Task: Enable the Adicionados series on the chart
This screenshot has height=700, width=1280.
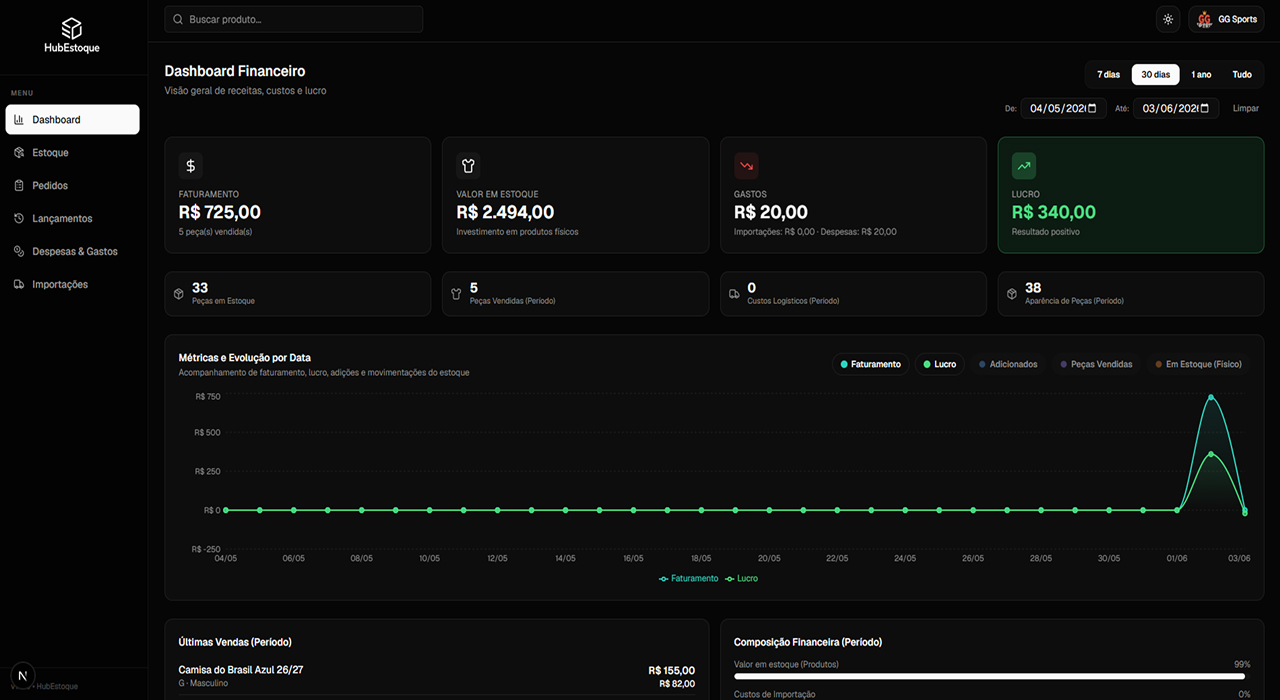Action: pyautogui.click(x=1008, y=365)
